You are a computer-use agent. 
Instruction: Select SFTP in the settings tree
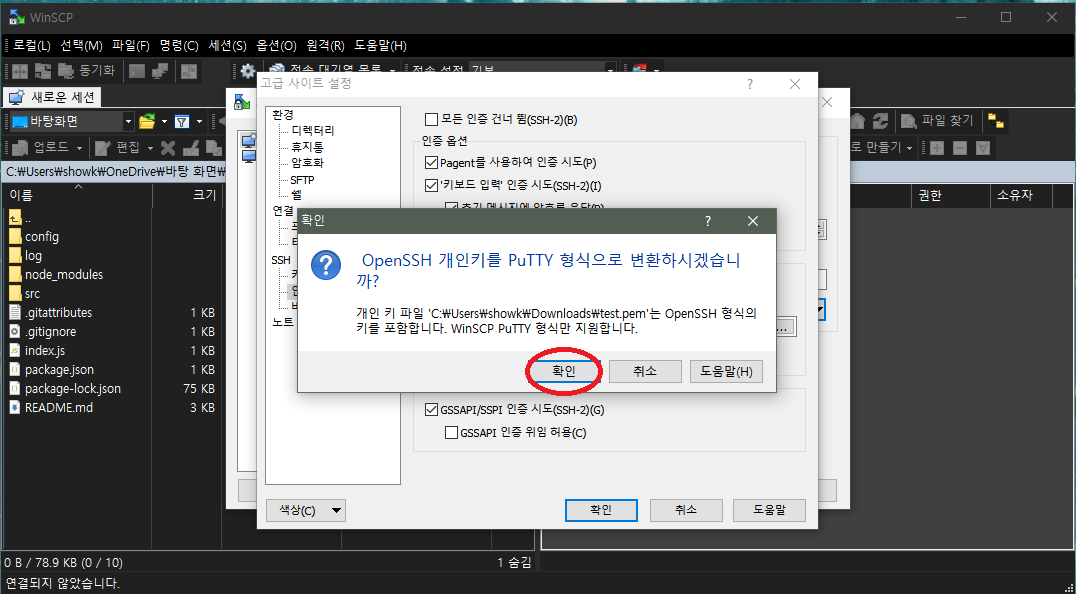[x=303, y=180]
